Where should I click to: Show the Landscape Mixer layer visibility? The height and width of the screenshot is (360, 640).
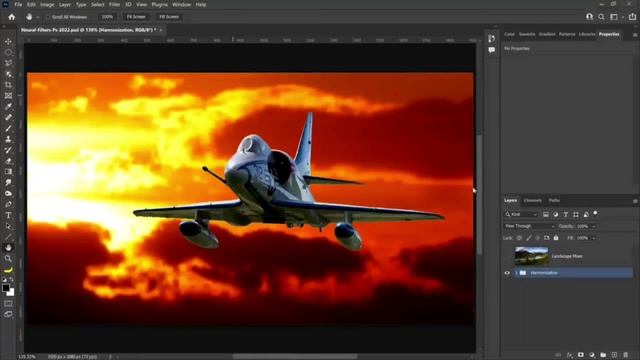click(507, 256)
